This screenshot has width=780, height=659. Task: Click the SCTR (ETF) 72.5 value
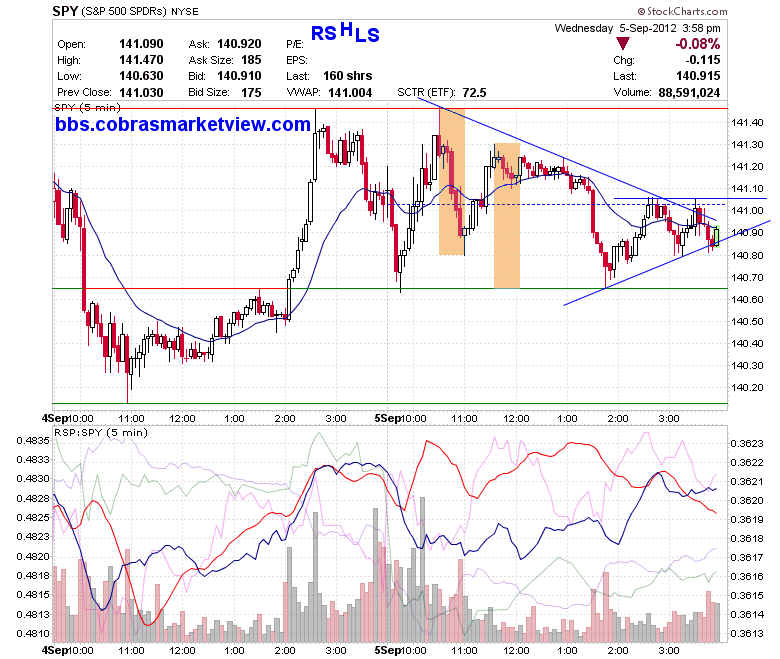point(474,93)
